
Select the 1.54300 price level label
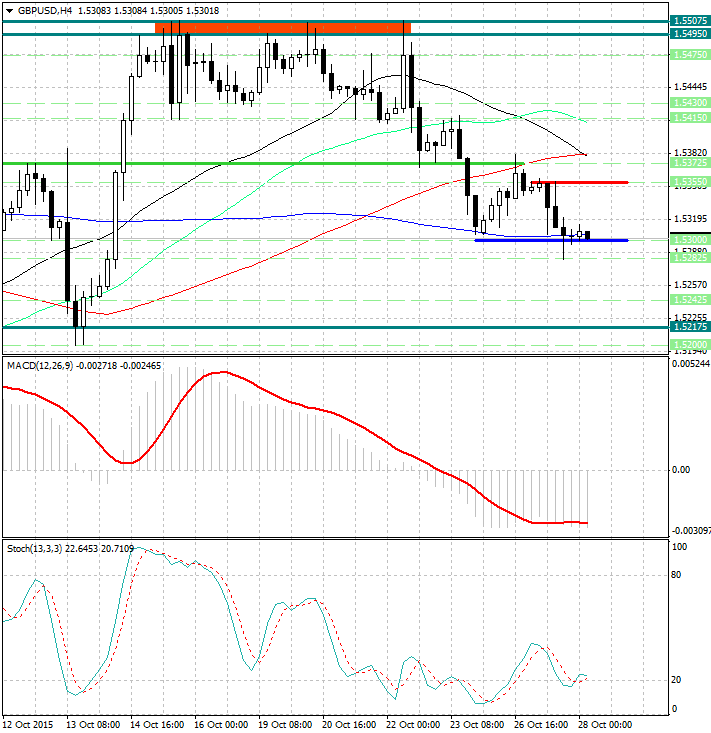pyautogui.click(x=690, y=102)
